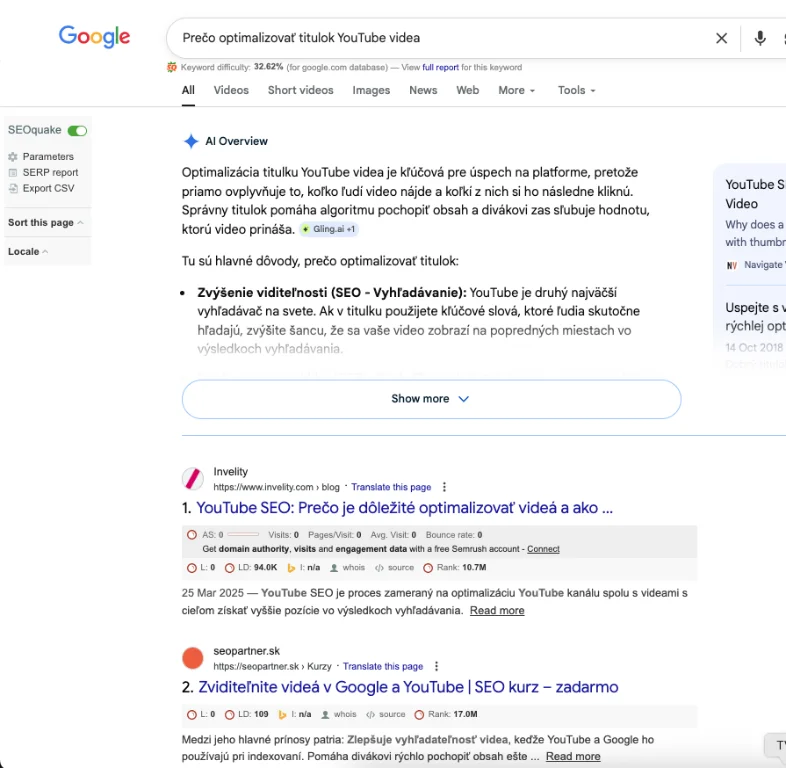The image size is (786, 768).
Task: Open the YouTube SEO Invelity result title
Action: [404, 508]
